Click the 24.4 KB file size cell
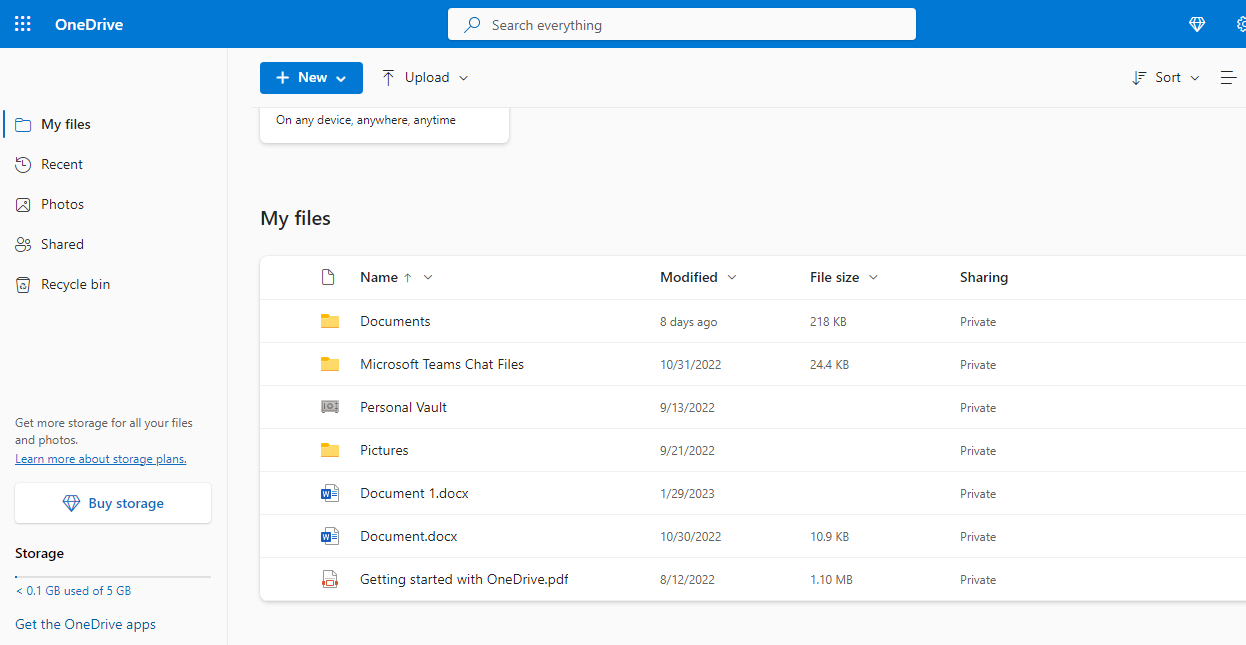 (829, 365)
